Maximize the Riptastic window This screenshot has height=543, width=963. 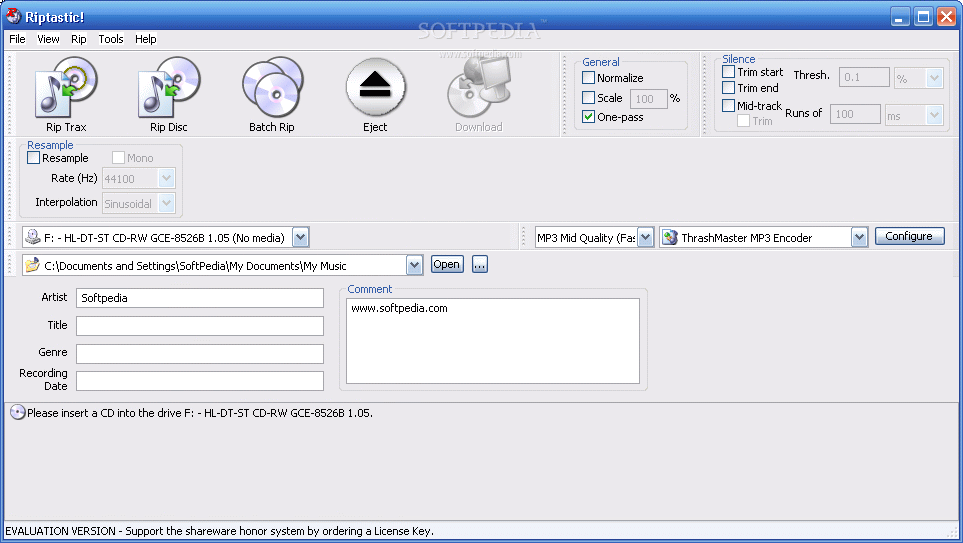point(923,17)
